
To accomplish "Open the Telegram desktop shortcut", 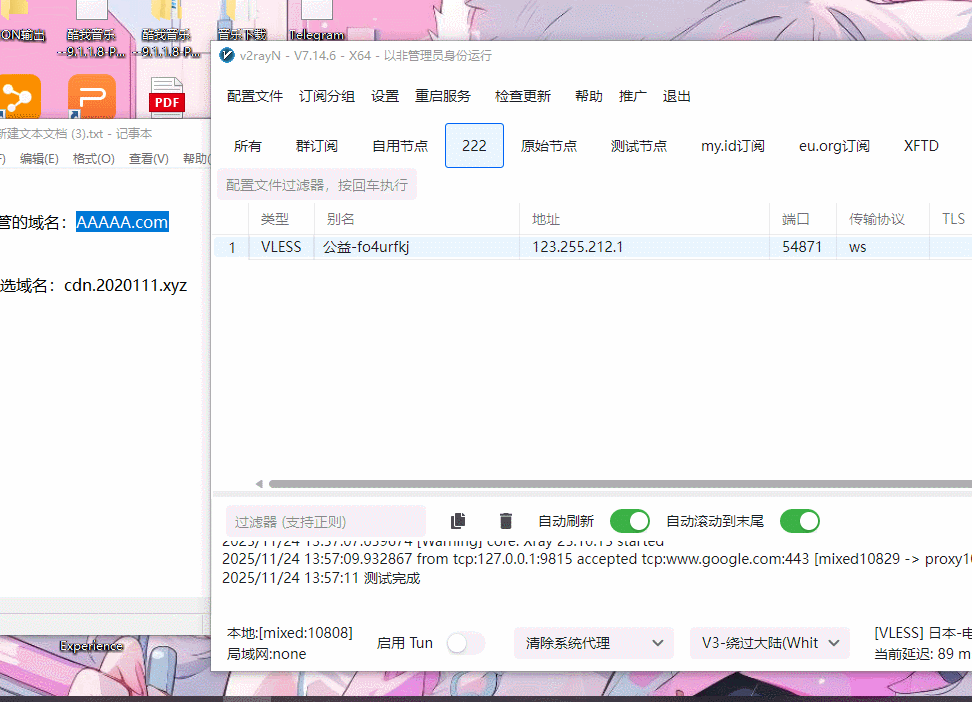I will pyautogui.click(x=317, y=21).
